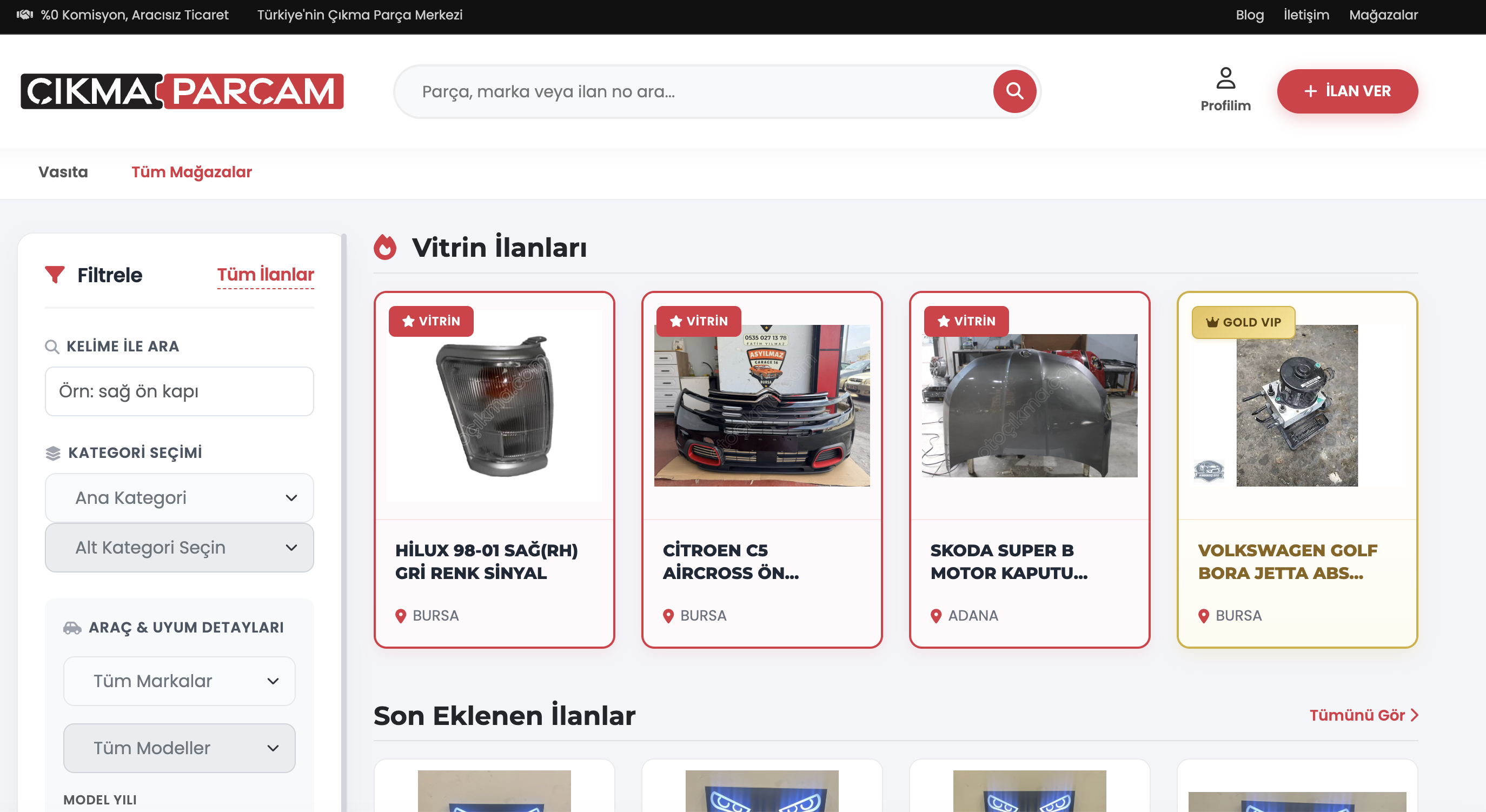Screen dimensions: 1486x812
Task: Switch to the Tüm İlanlar tab
Action: point(266,275)
